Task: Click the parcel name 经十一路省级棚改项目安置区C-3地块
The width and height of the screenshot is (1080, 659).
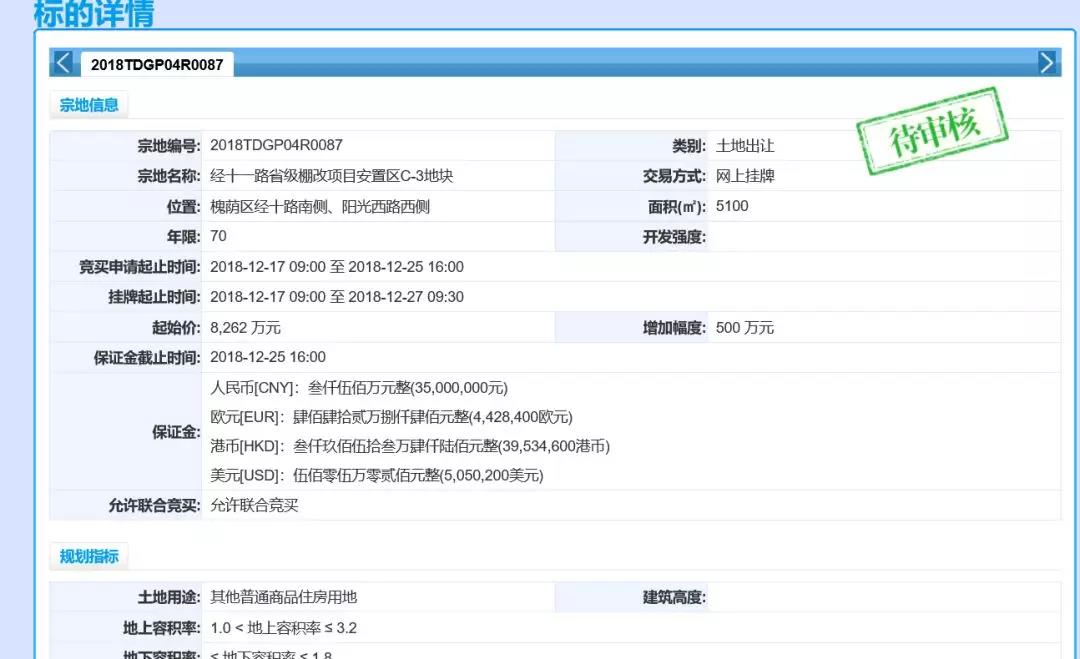Action: click(331, 176)
